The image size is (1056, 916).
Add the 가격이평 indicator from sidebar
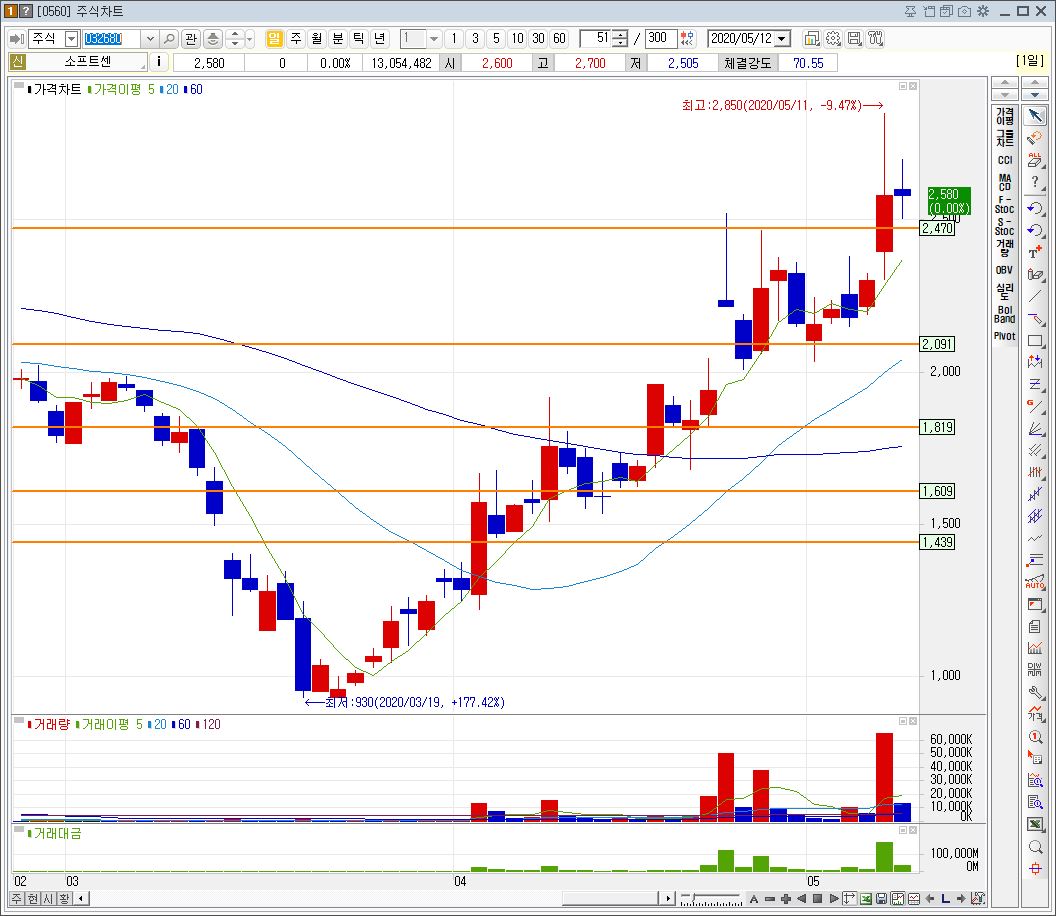click(x=1005, y=116)
